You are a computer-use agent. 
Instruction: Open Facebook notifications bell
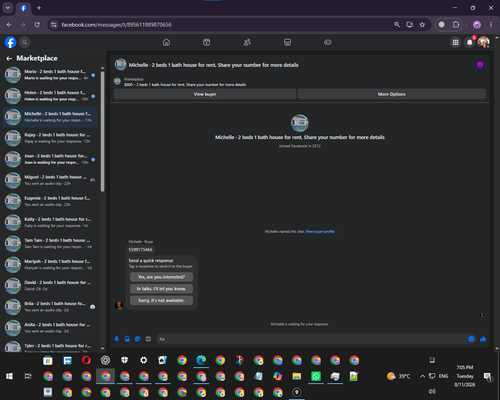[470, 42]
